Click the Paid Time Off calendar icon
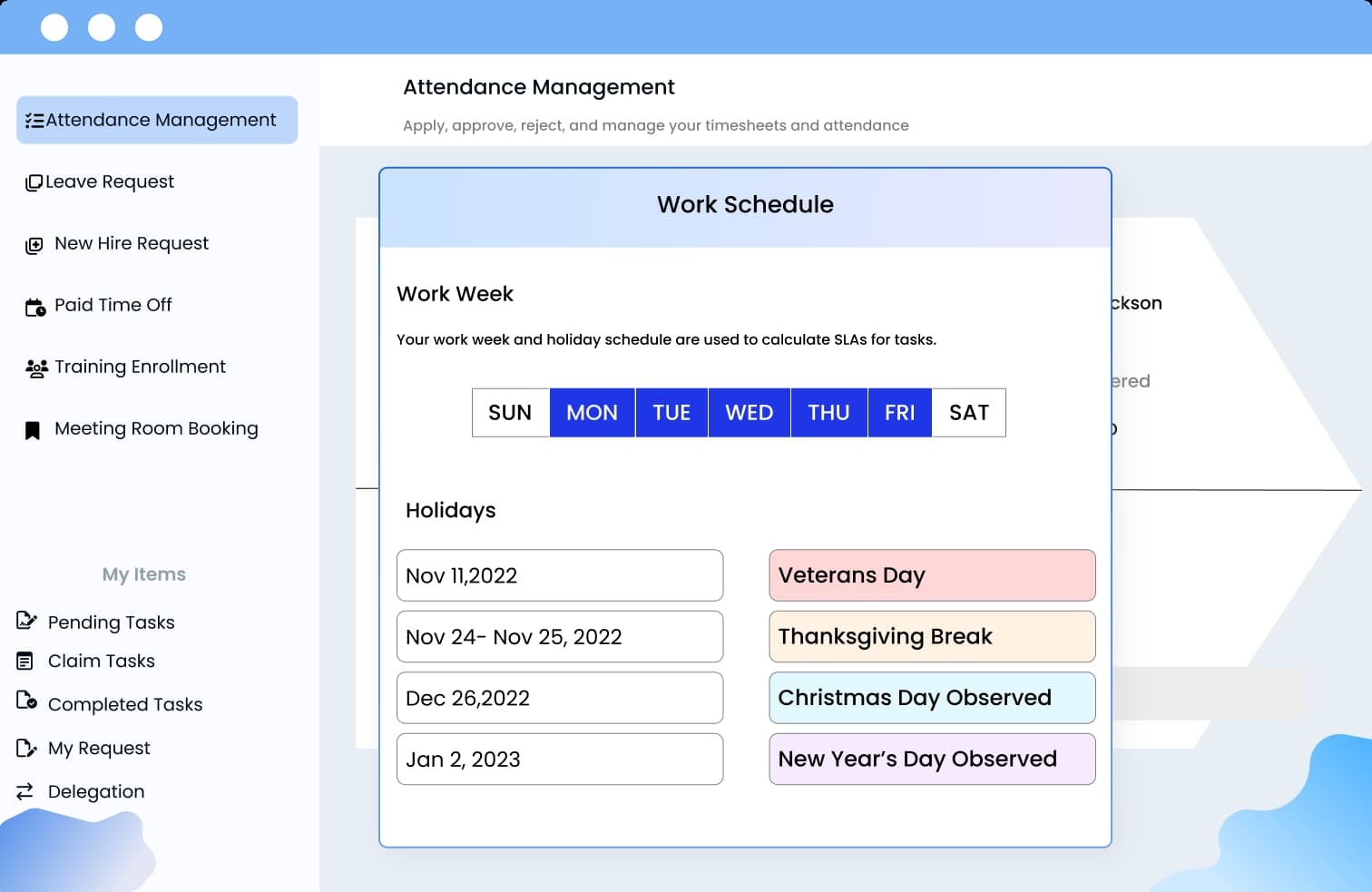This screenshot has height=892, width=1372. click(x=34, y=307)
